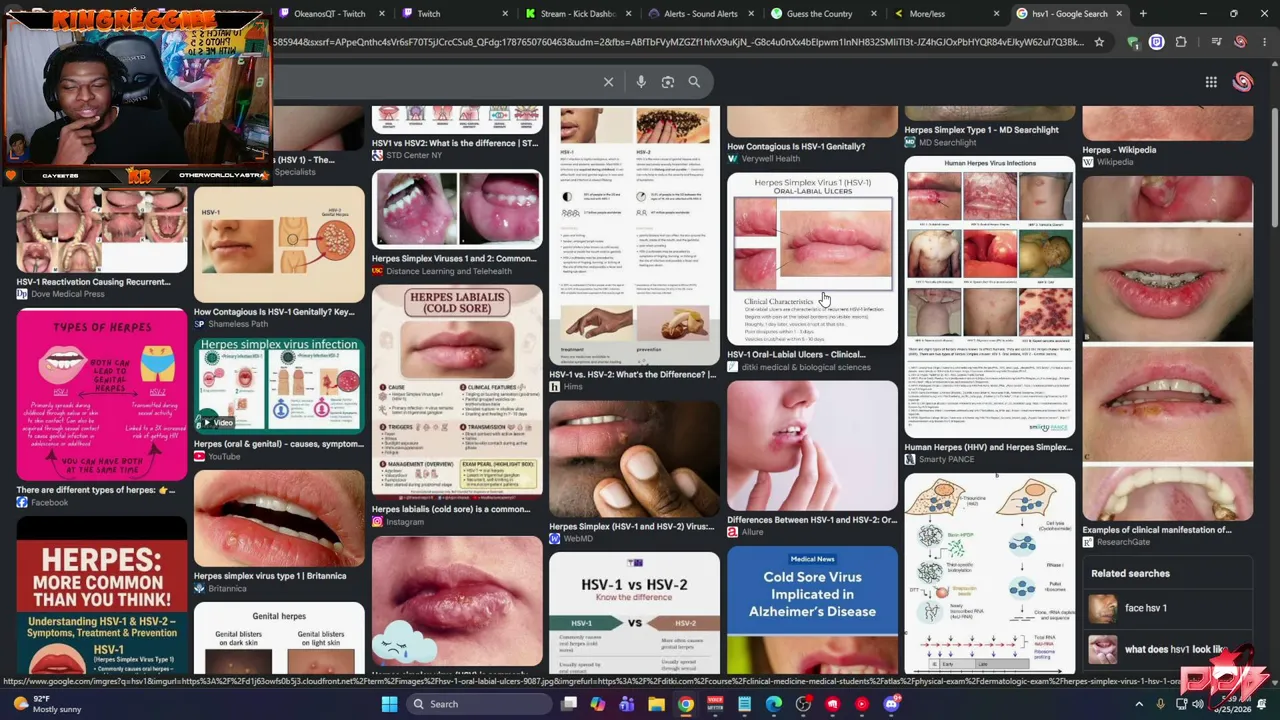Open 'Herpes Simplex Viruses 1 and 2: Common' link
Screen dimensions: 1280x720
454,259
